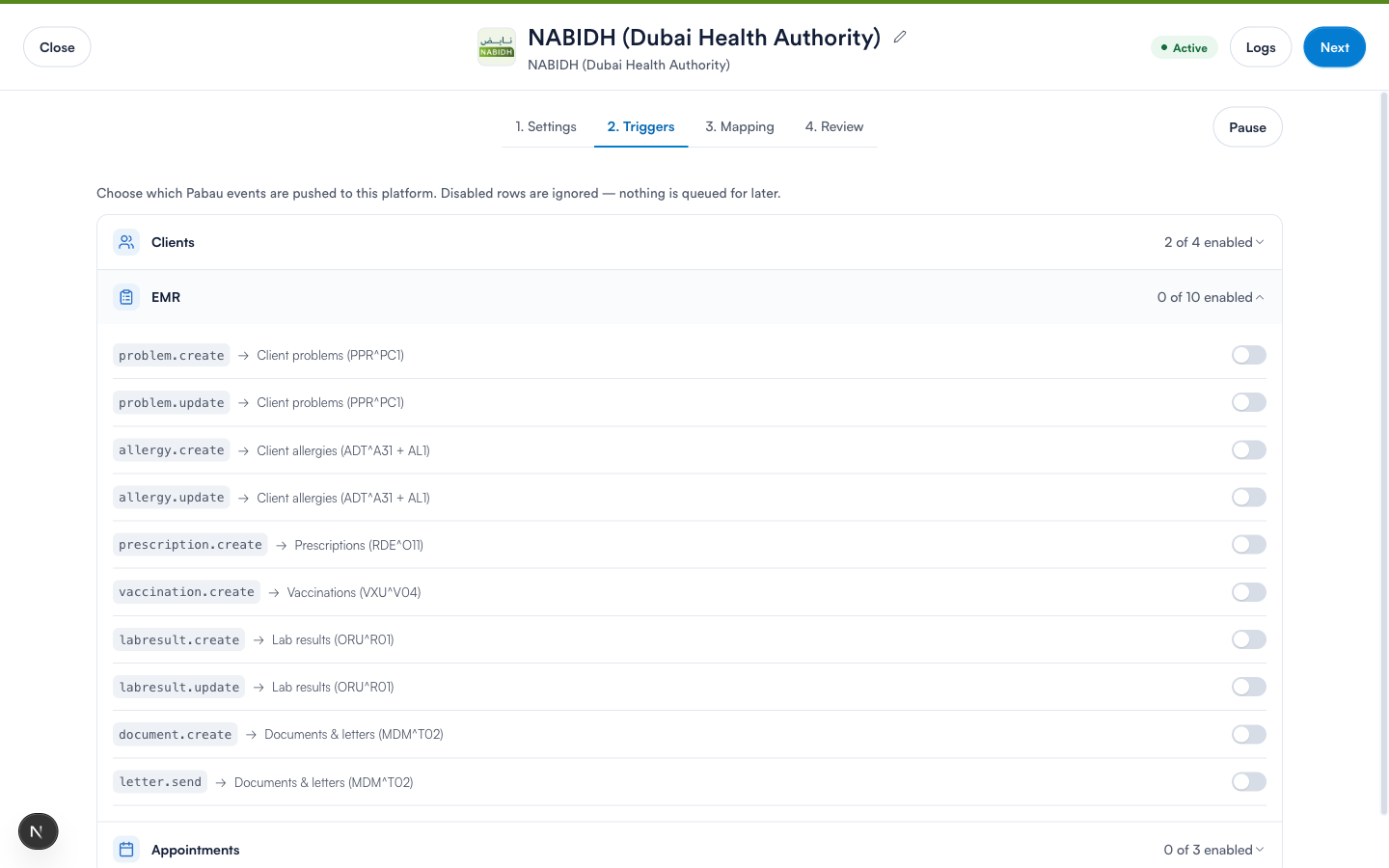1389x868 pixels.
Task: Click the Appointments section title
Action: click(196, 850)
